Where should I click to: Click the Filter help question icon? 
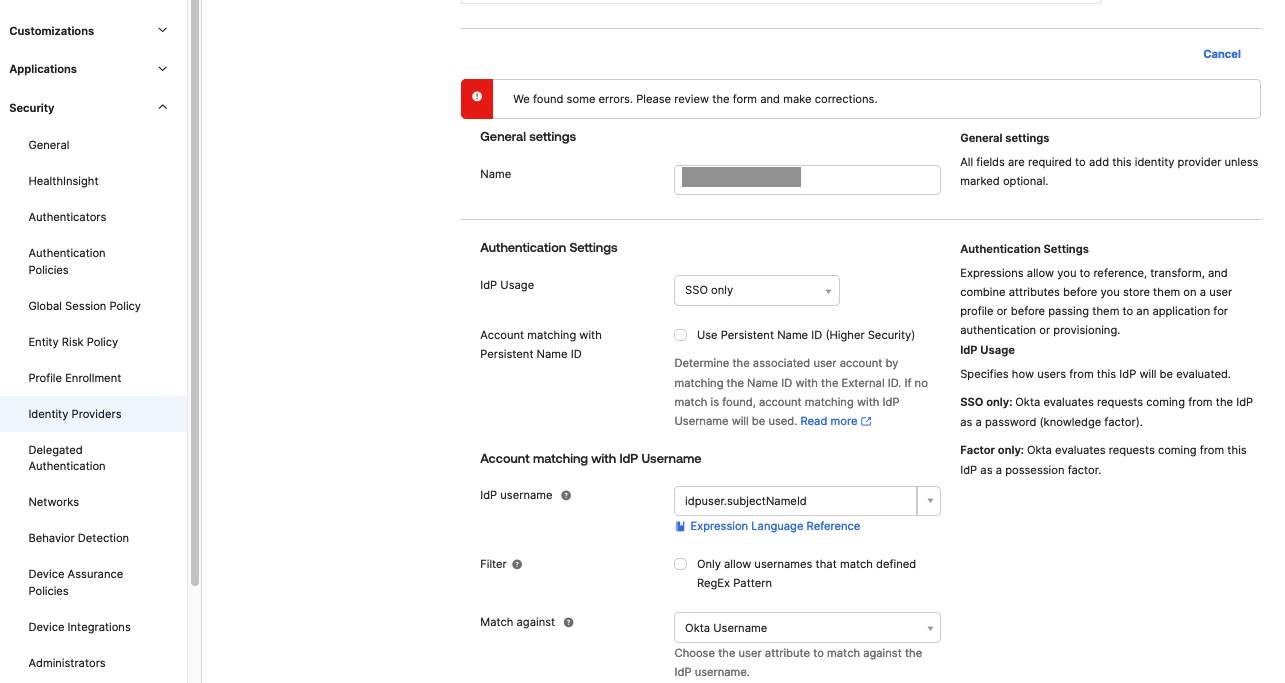tap(517, 565)
